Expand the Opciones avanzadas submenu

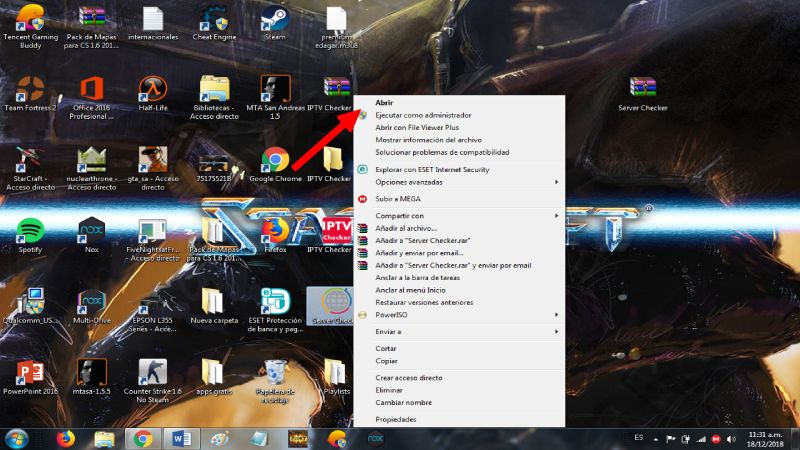click(x=459, y=182)
